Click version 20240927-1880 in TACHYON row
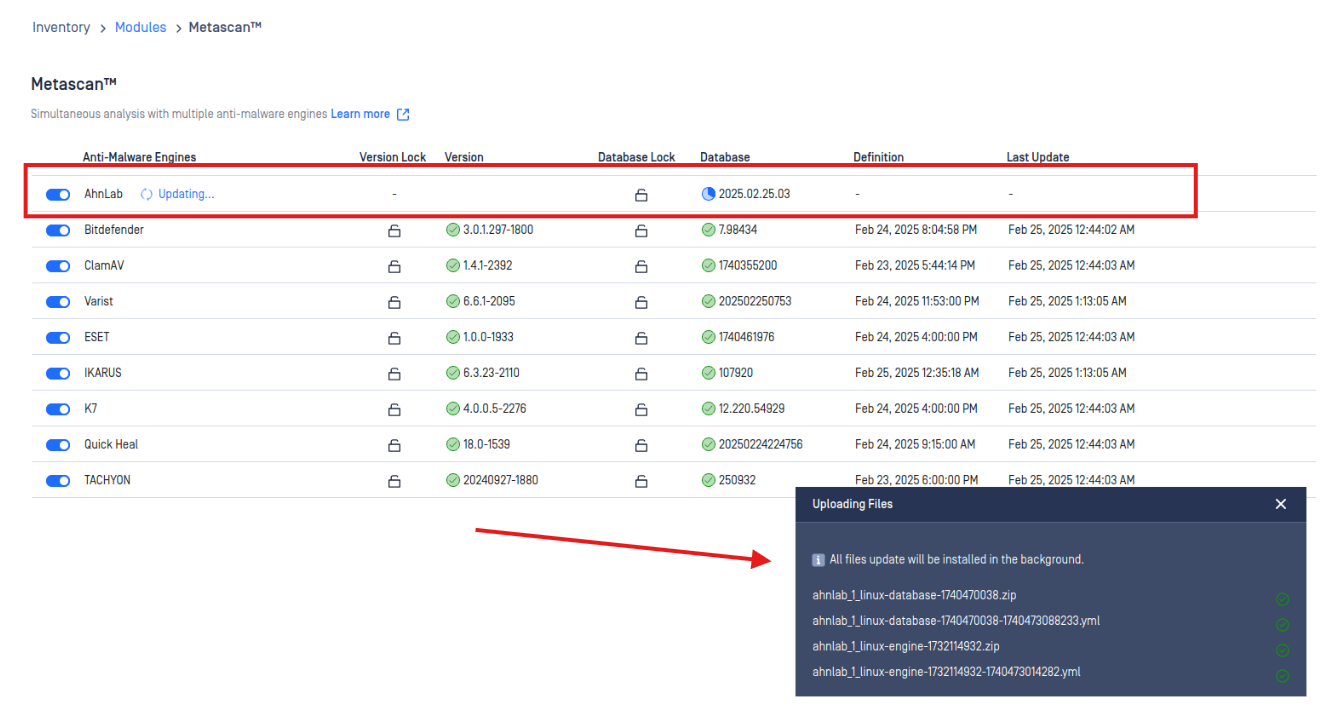 [500, 480]
